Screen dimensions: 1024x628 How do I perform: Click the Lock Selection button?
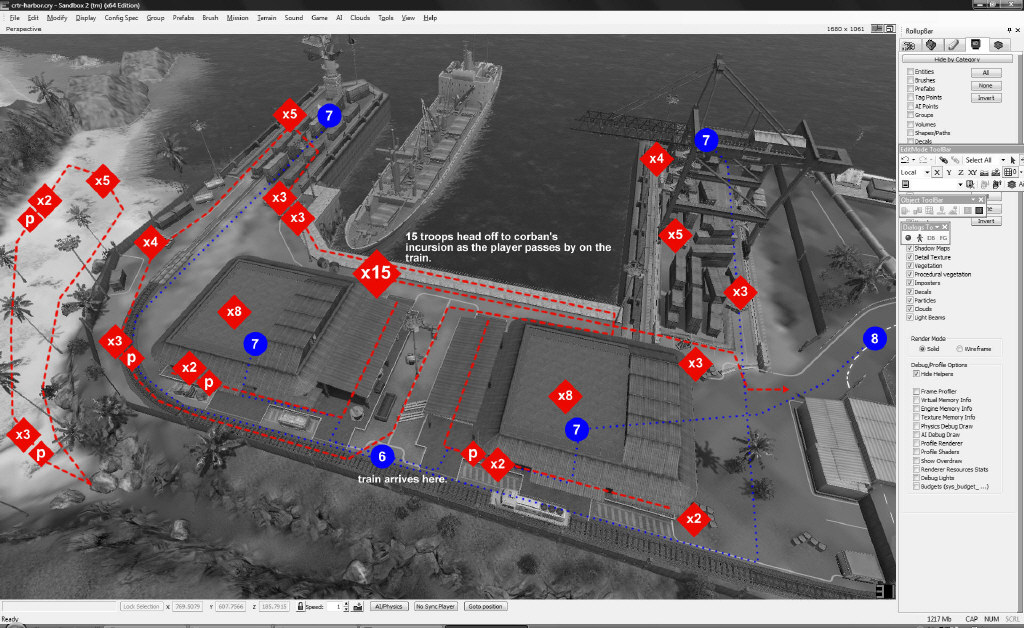(141, 606)
